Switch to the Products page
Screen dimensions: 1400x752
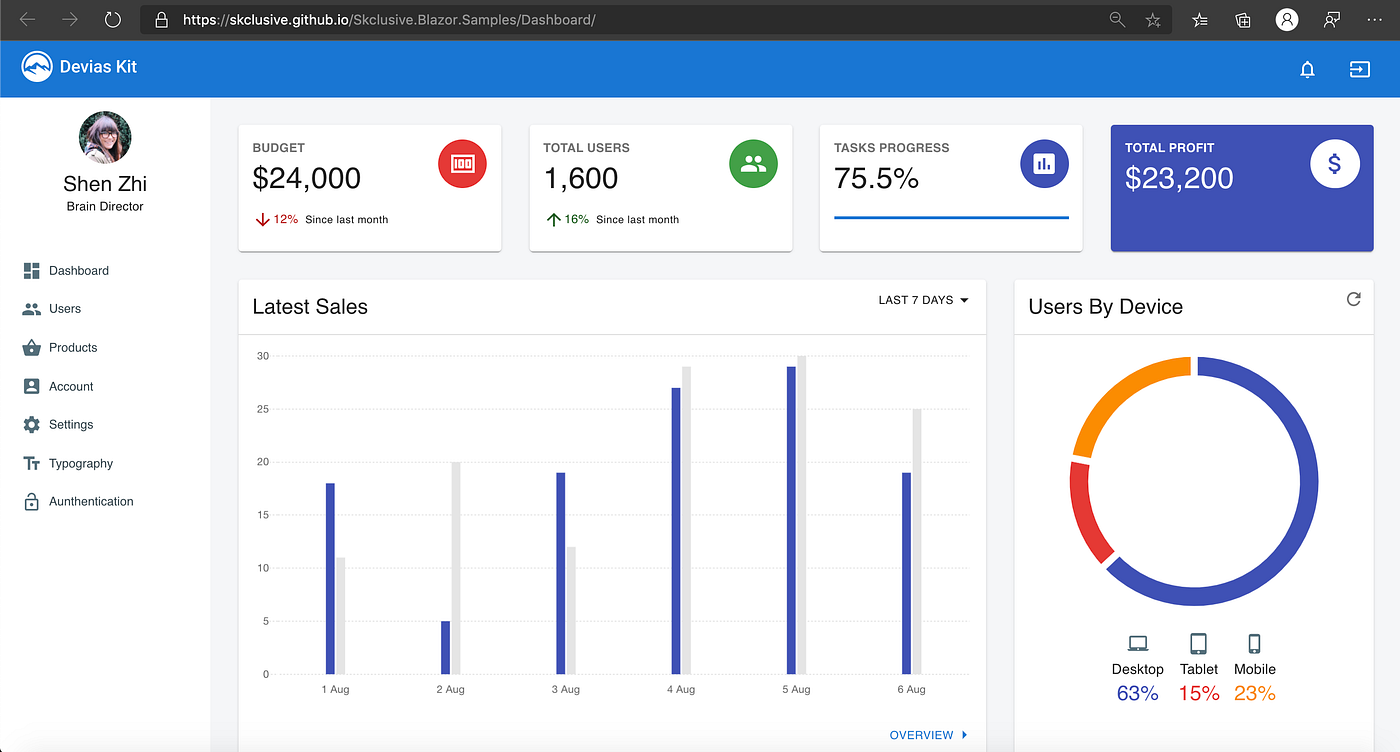pyautogui.click(x=71, y=347)
